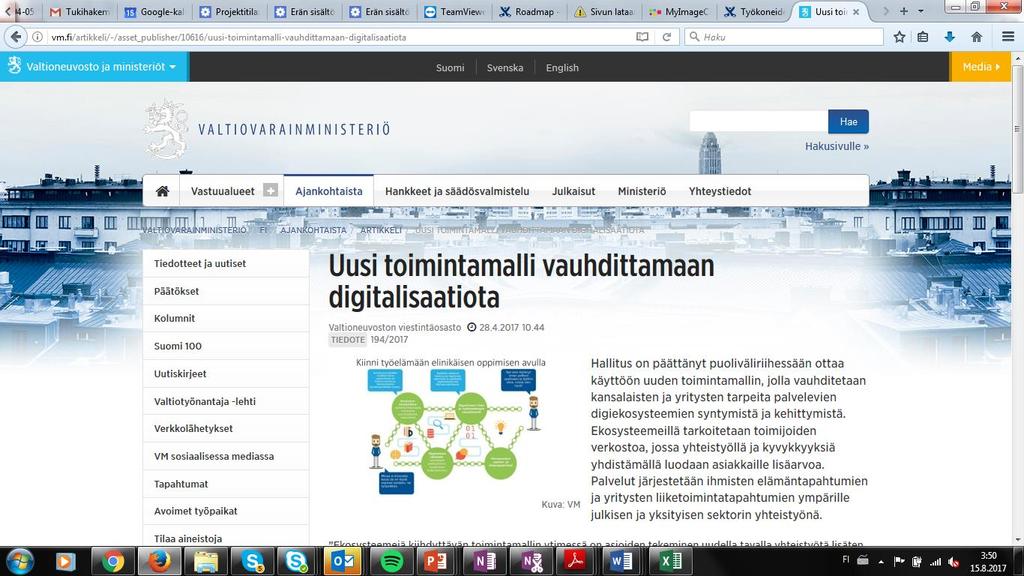
Task: Open the downloads arrow icon
Action: click(x=950, y=37)
